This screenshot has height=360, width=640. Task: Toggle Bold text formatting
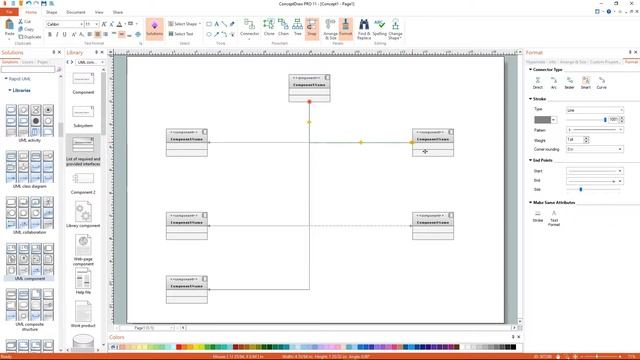click(50, 35)
